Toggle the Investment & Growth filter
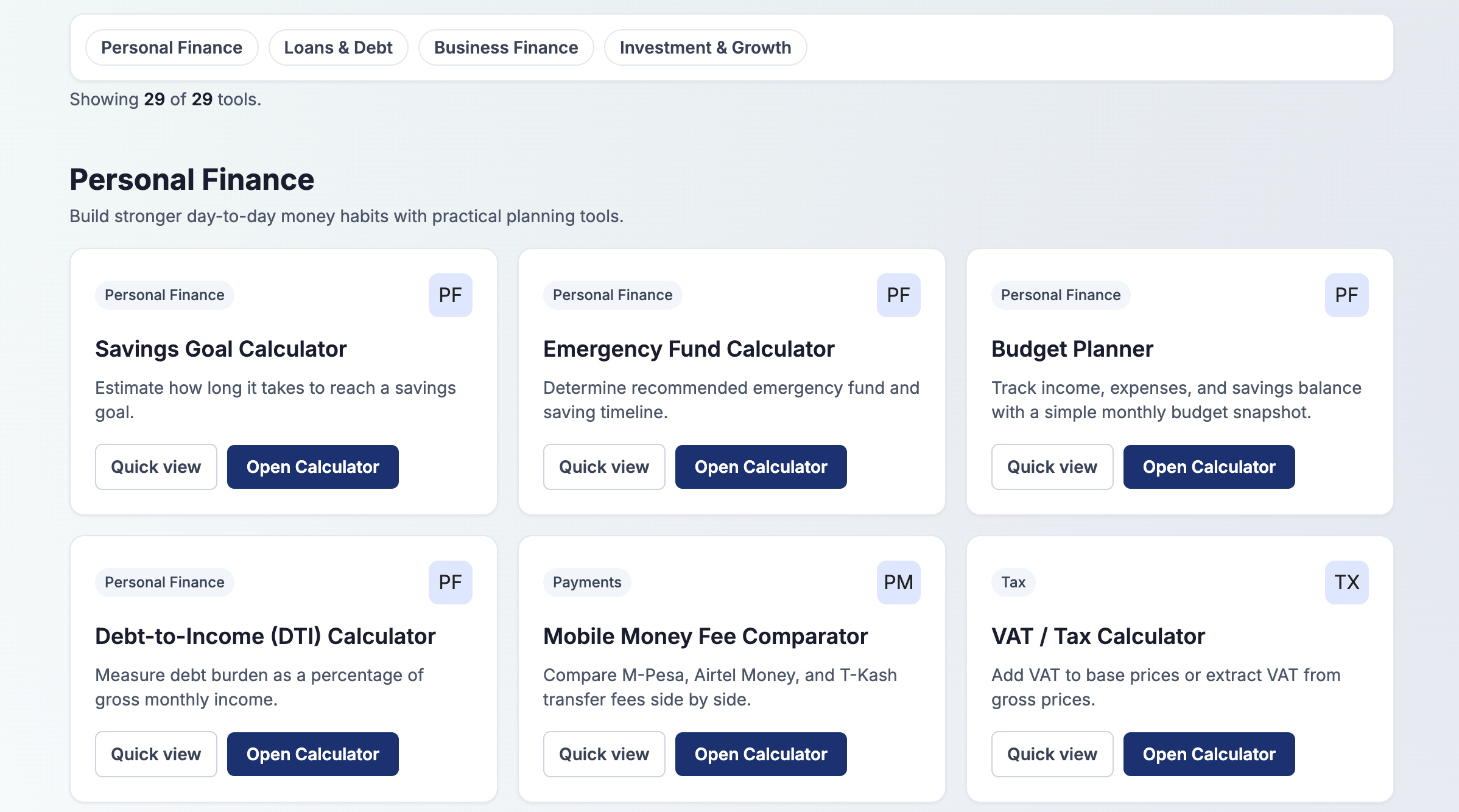Viewport: 1459px width, 812px height. pyautogui.click(x=705, y=47)
